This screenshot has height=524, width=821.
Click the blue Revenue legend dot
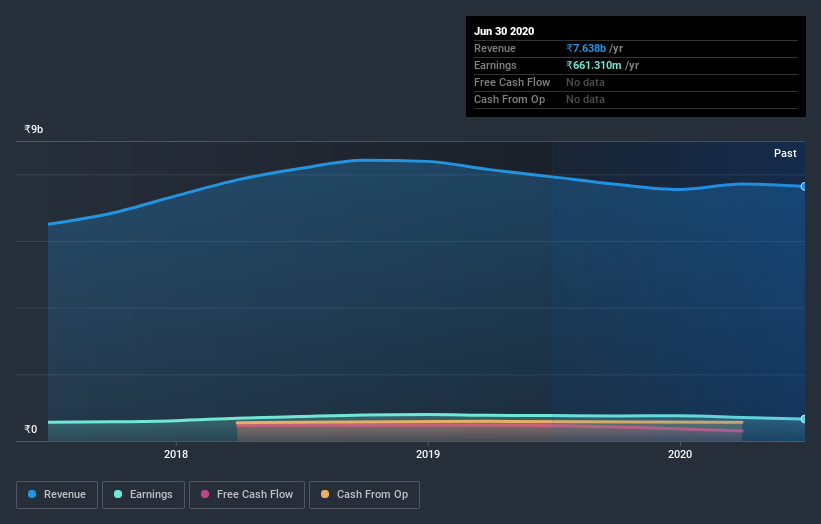tap(32, 494)
